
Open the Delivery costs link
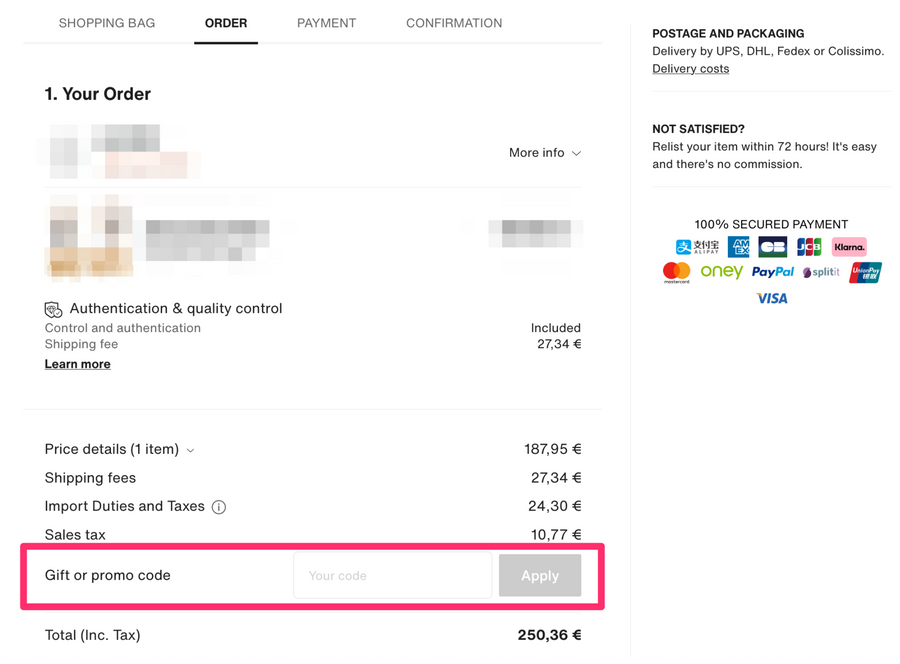click(x=690, y=69)
